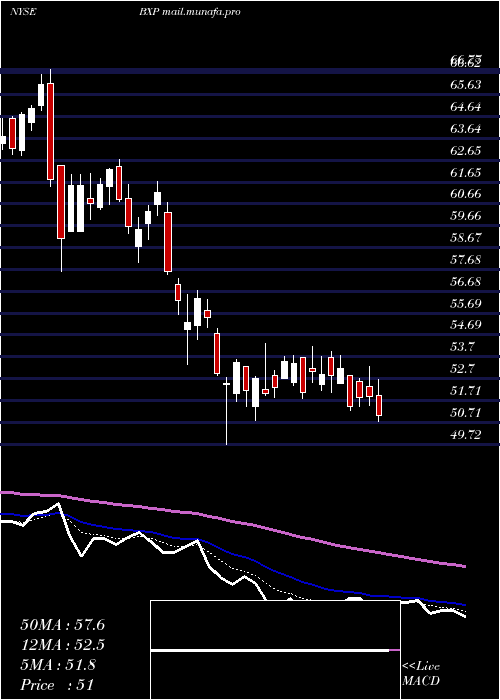500x700 pixels.
Task: Click the 12MA : 52.5 readout
Action: (x=62, y=645)
